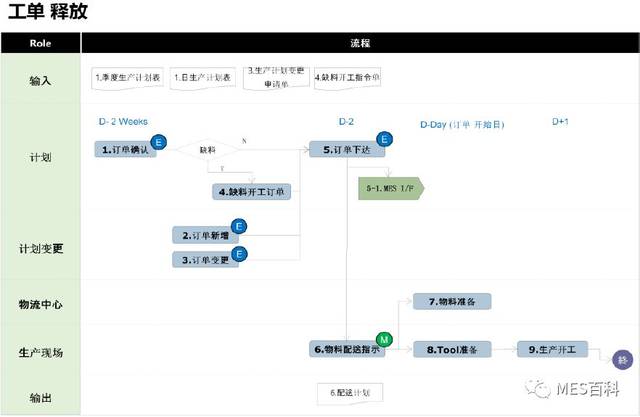Screen dimensions: 640x417
Task: Click the WeChat logo beside MES百科
Action: 542,387
